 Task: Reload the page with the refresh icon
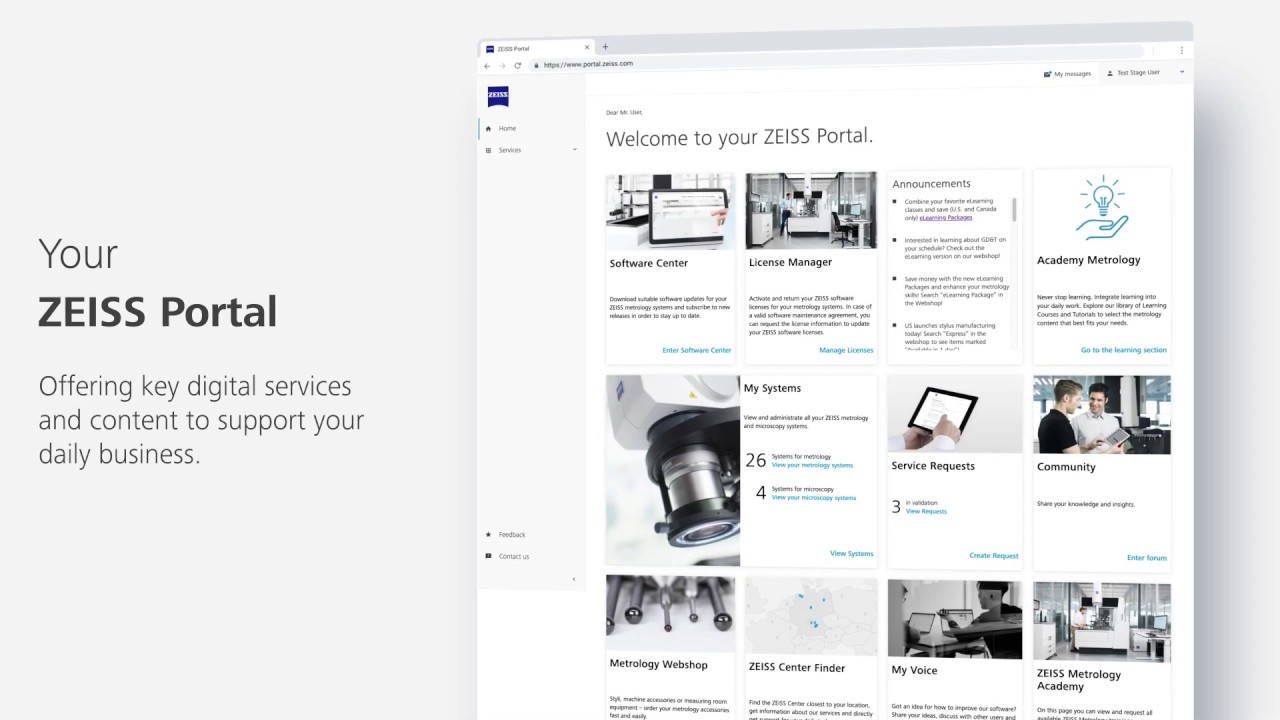pyautogui.click(x=518, y=65)
